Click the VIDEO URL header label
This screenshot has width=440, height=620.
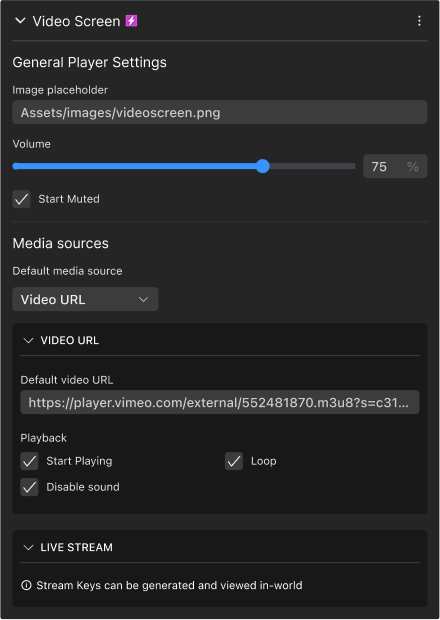tap(70, 340)
